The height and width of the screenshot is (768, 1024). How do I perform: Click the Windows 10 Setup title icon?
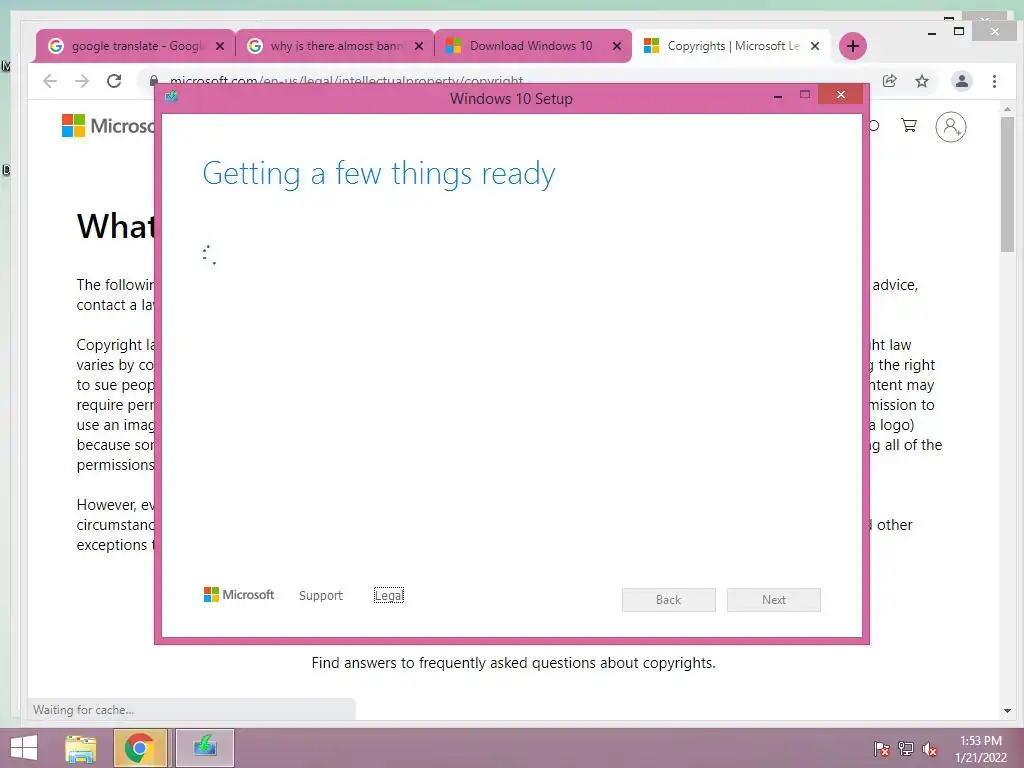pos(172,97)
